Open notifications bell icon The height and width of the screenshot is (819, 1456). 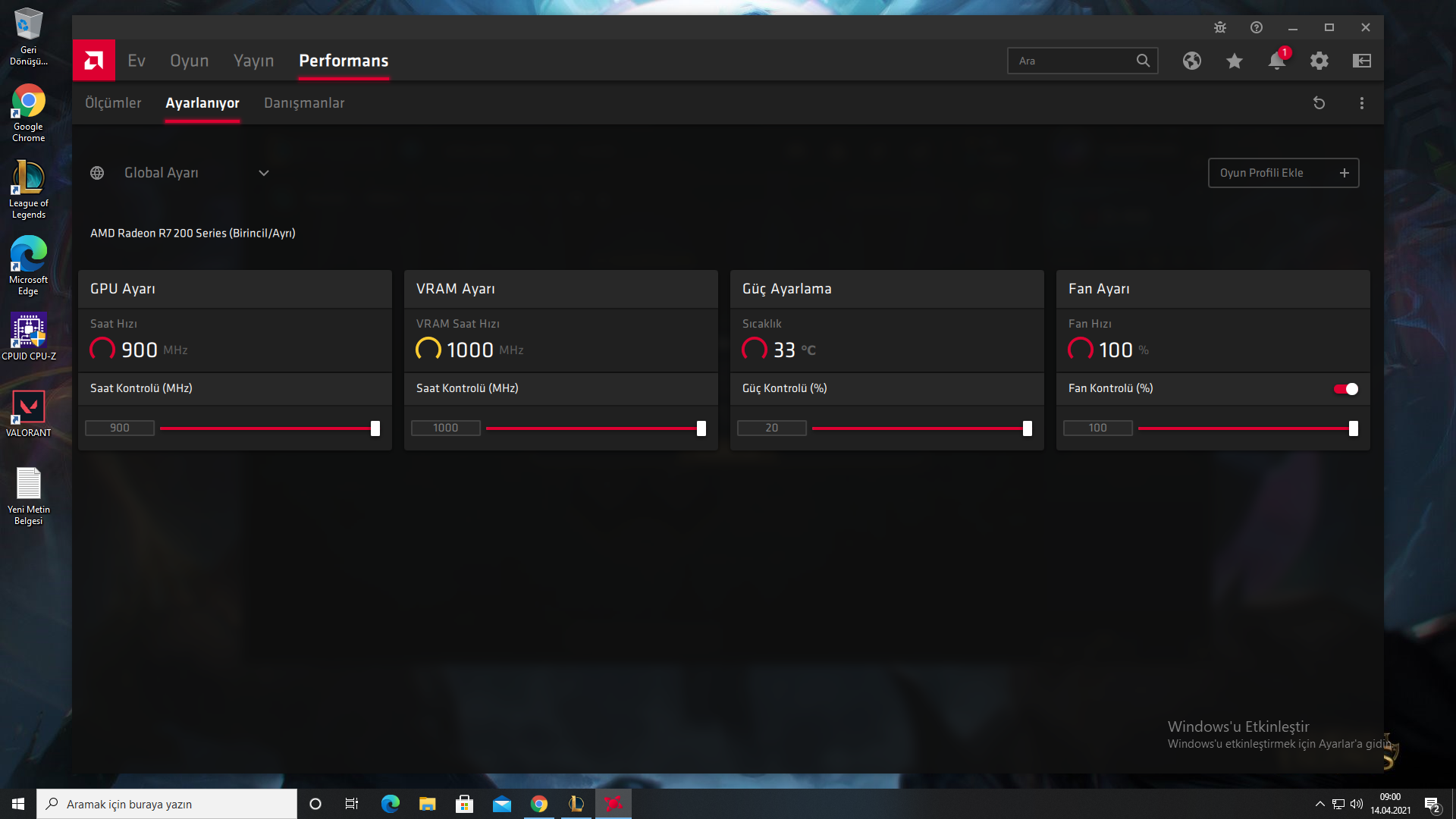[1276, 61]
